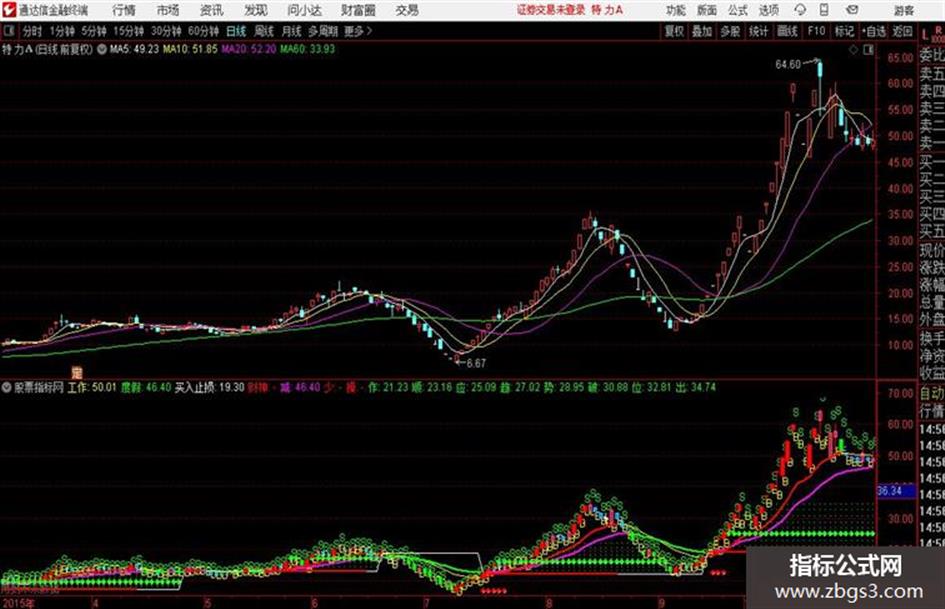Screen dimensions: 945x609
Task: Click the 工作: 50.01 indicator value
Action: [92, 387]
